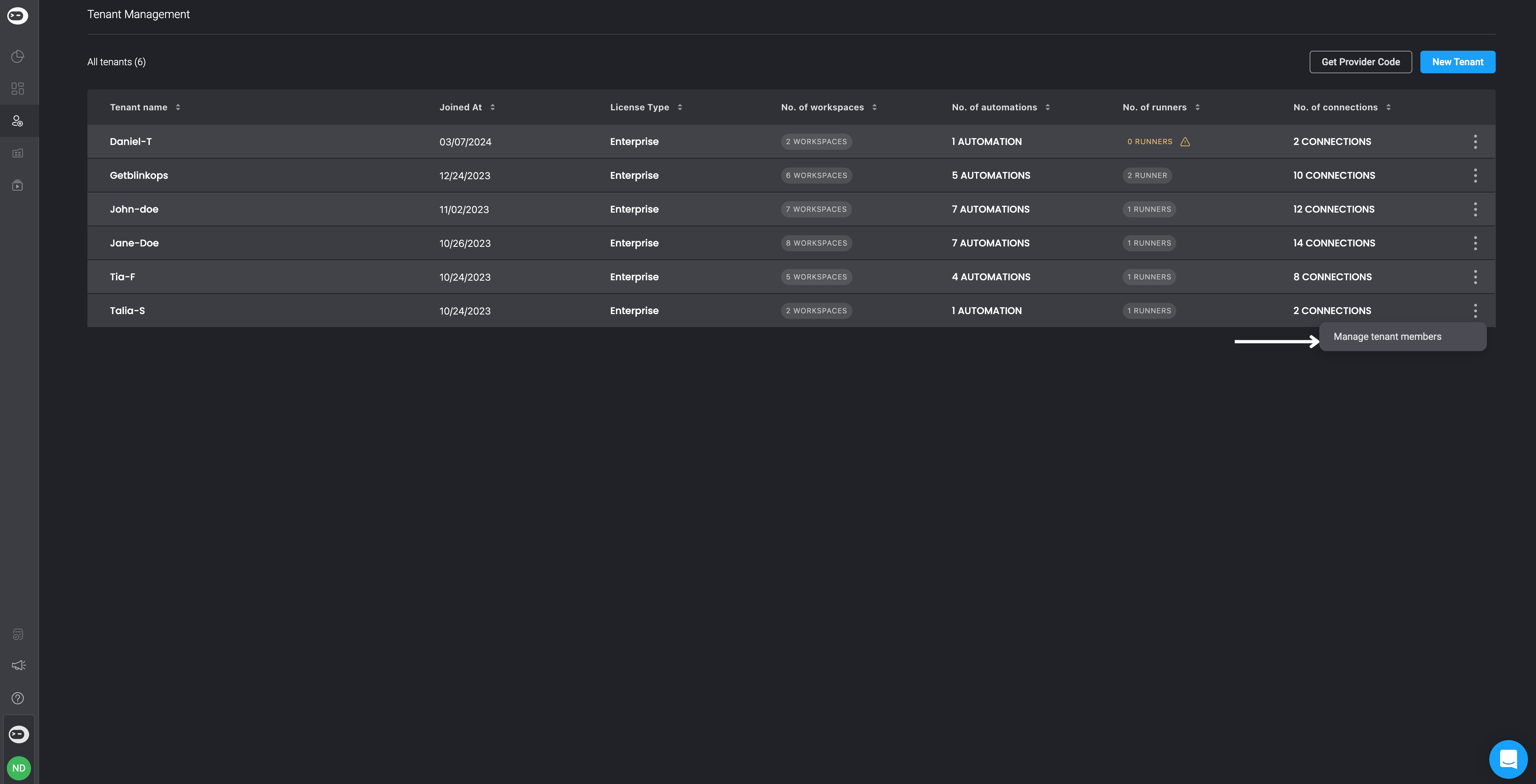Select the Jane-Doe tenant name

134,243
